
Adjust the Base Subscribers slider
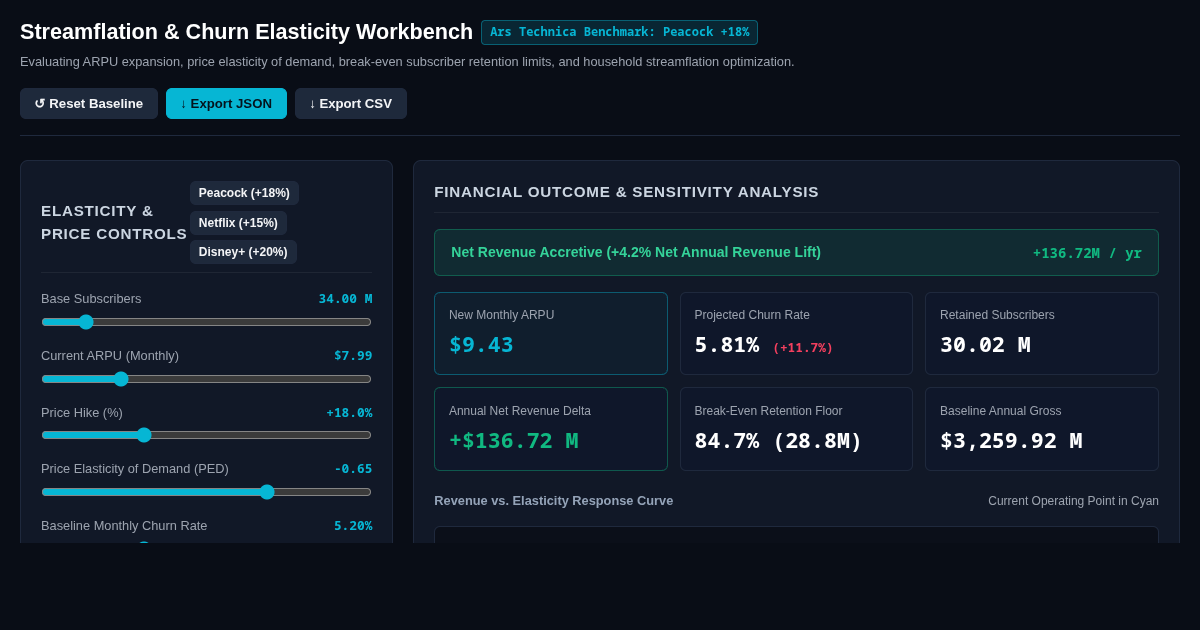coord(206,322)
